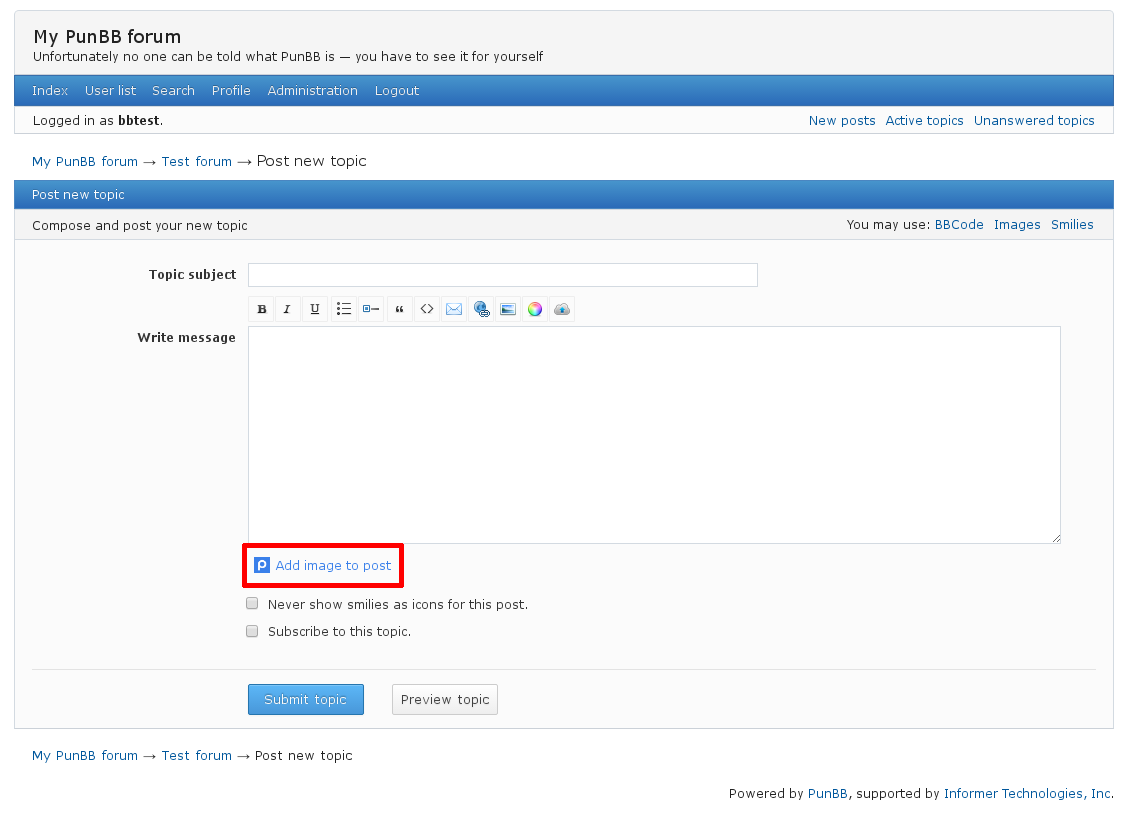Apply italic formatting to the message
This screenshot has width=1140, height=815.
click(288, 309)
